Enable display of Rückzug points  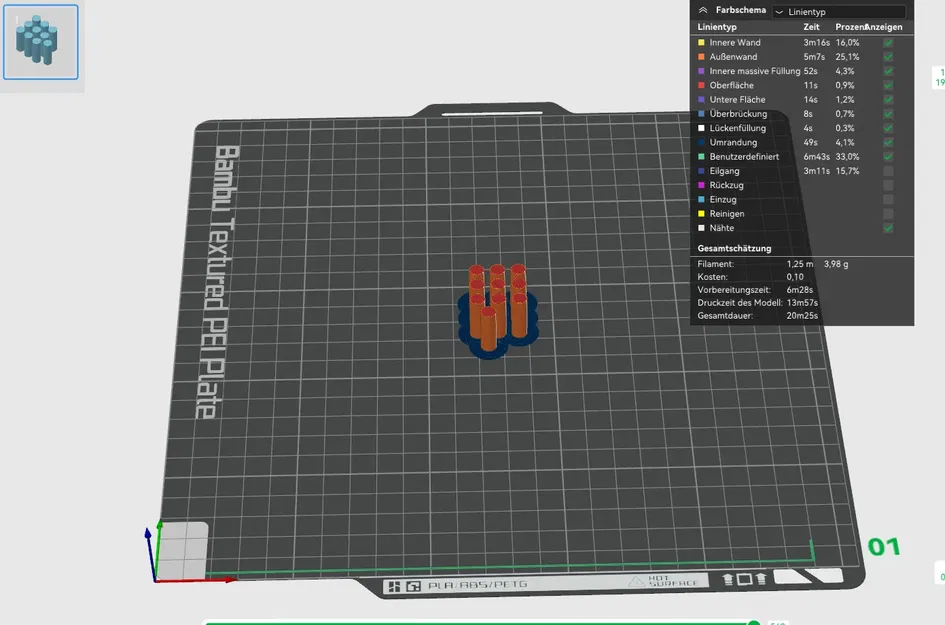click(888, 185)
